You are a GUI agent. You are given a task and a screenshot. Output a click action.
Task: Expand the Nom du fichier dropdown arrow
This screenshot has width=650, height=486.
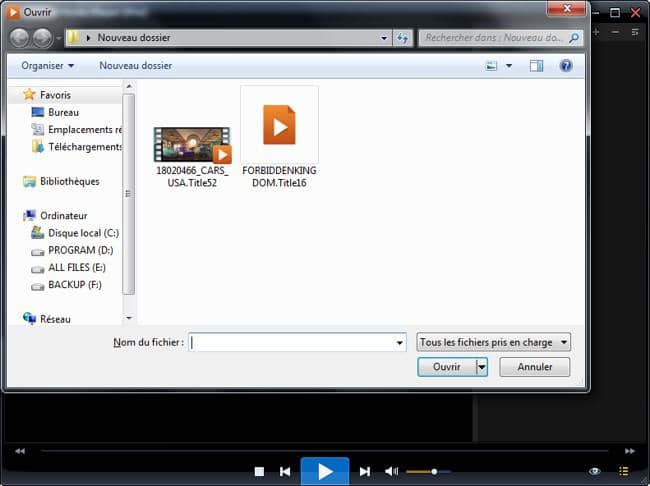(400, 343)
